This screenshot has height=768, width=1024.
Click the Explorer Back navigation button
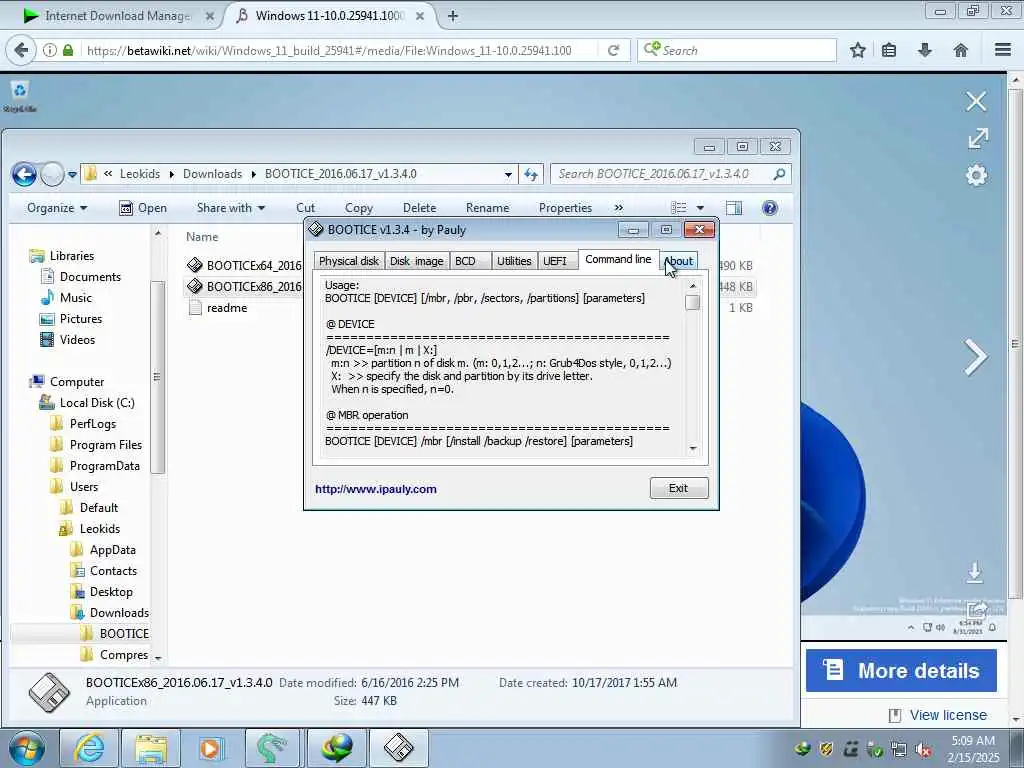click(24, 174)
